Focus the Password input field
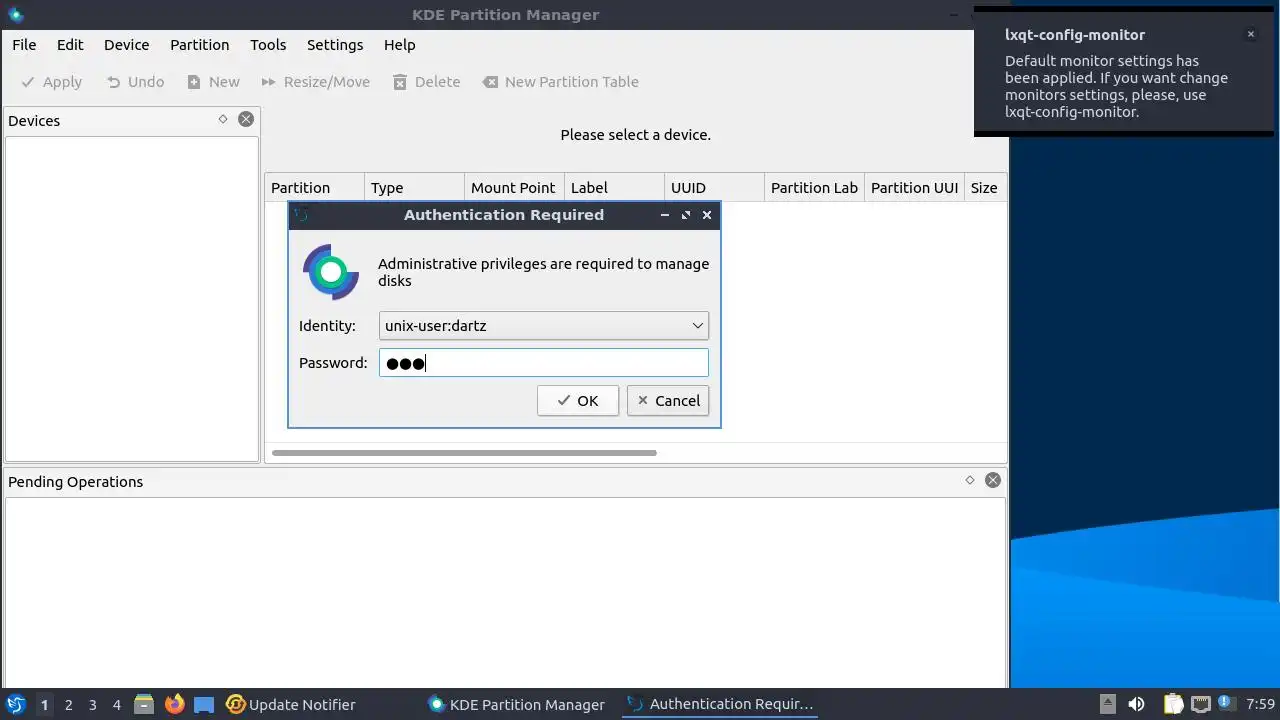 click(x=544, y=363)
